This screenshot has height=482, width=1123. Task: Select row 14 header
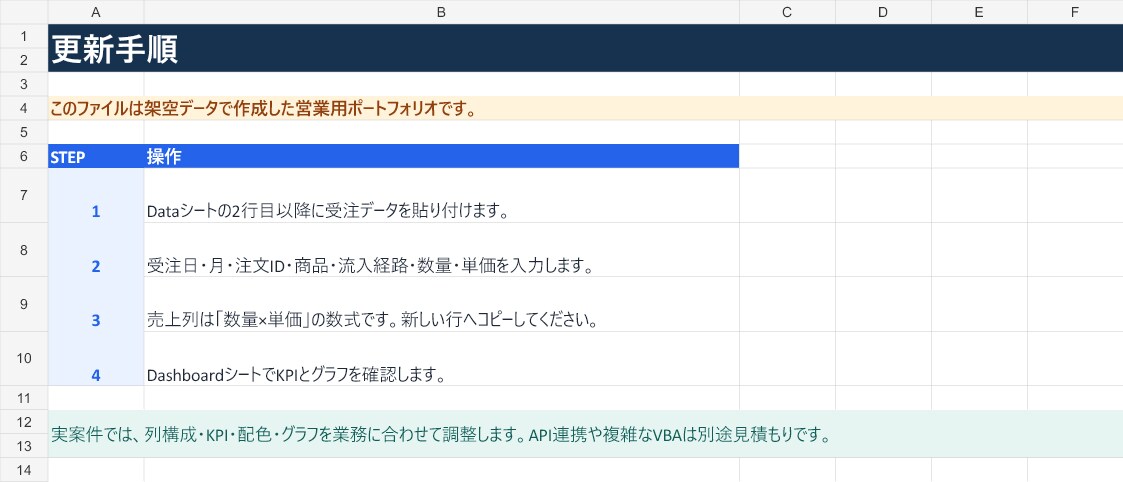pyautogui.click(x=24, y=470)
